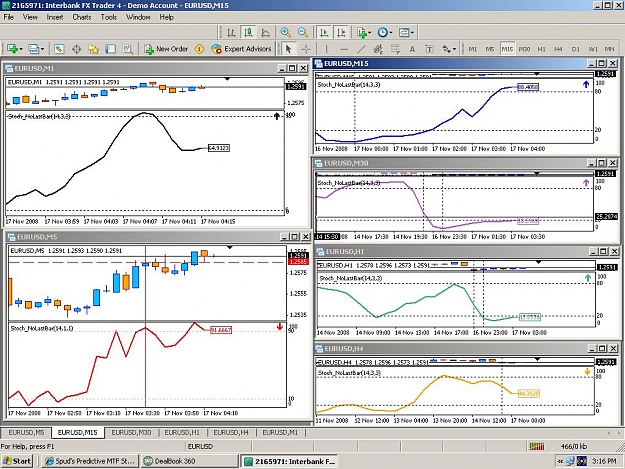
Task: Draw a trendline
Action: pyautogui.click(x=361, y=49)
